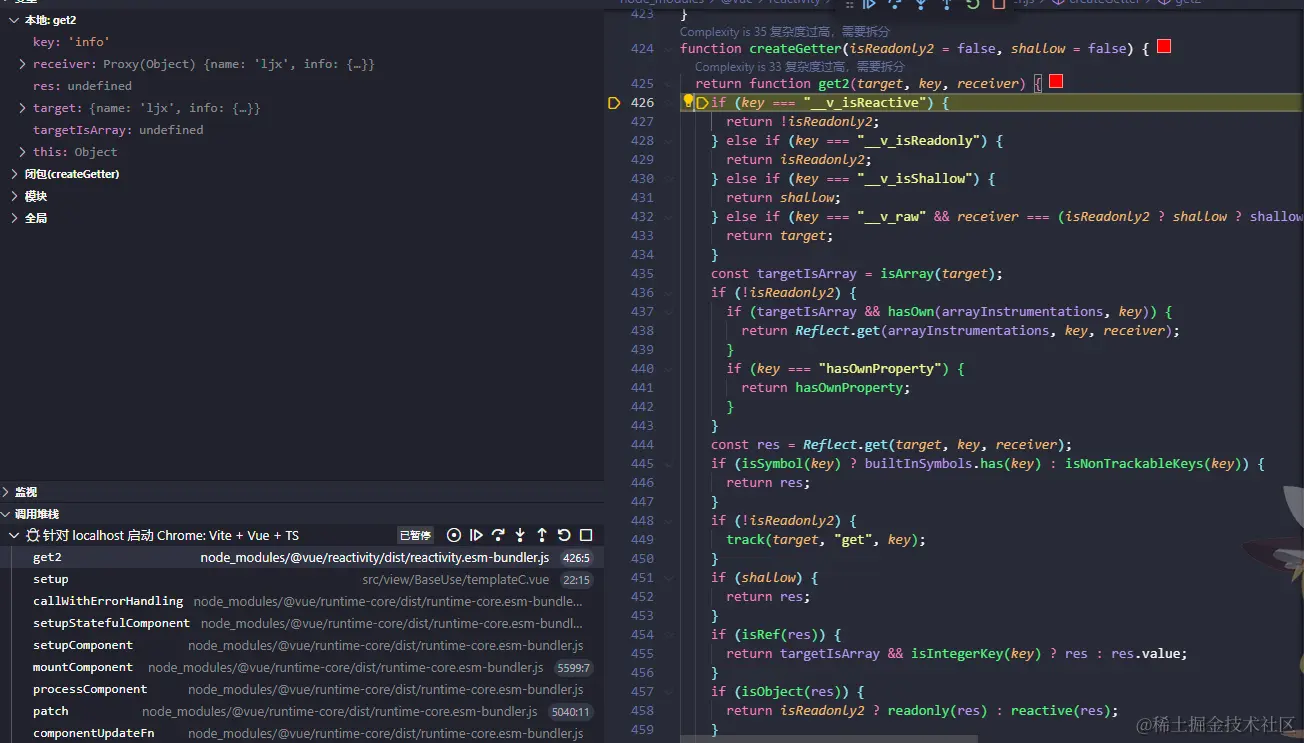This screenshot has width=1304, height=743.
Task: Select the mountComponent stack frame
Action: tap(302, 668)
